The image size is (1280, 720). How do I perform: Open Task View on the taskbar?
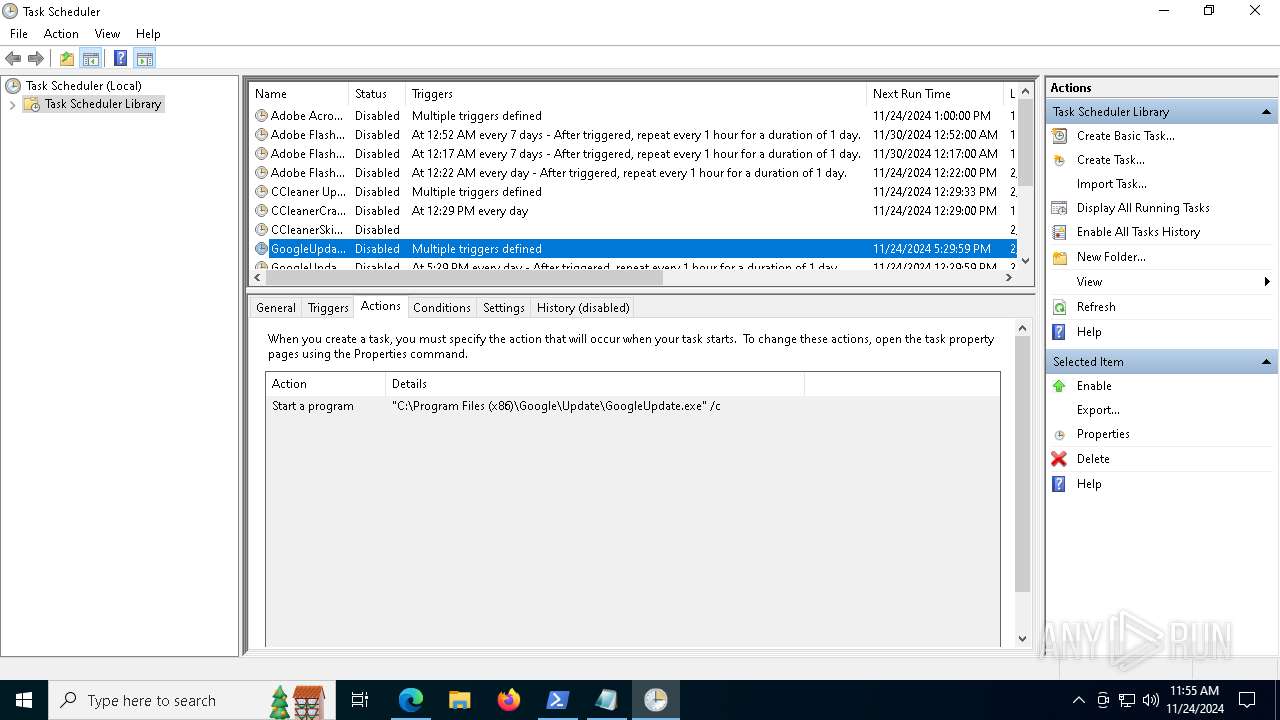coord(360,700)
